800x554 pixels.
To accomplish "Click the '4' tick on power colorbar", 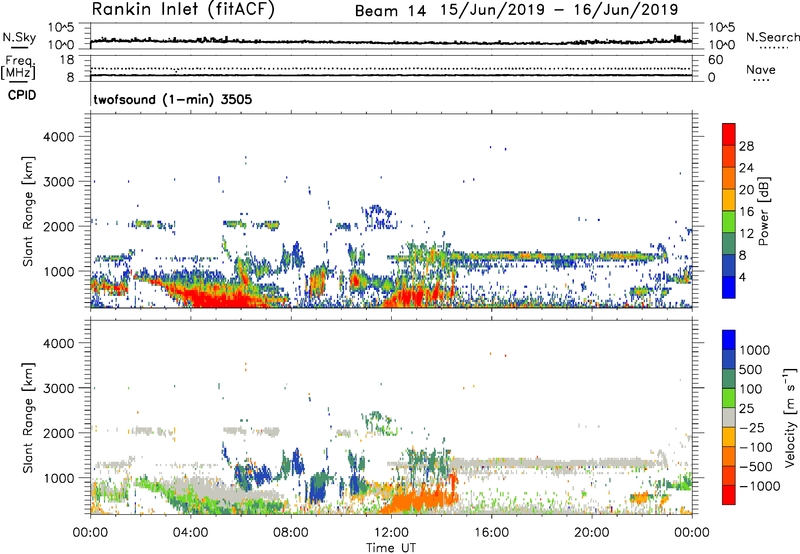I will click(742, 278).
